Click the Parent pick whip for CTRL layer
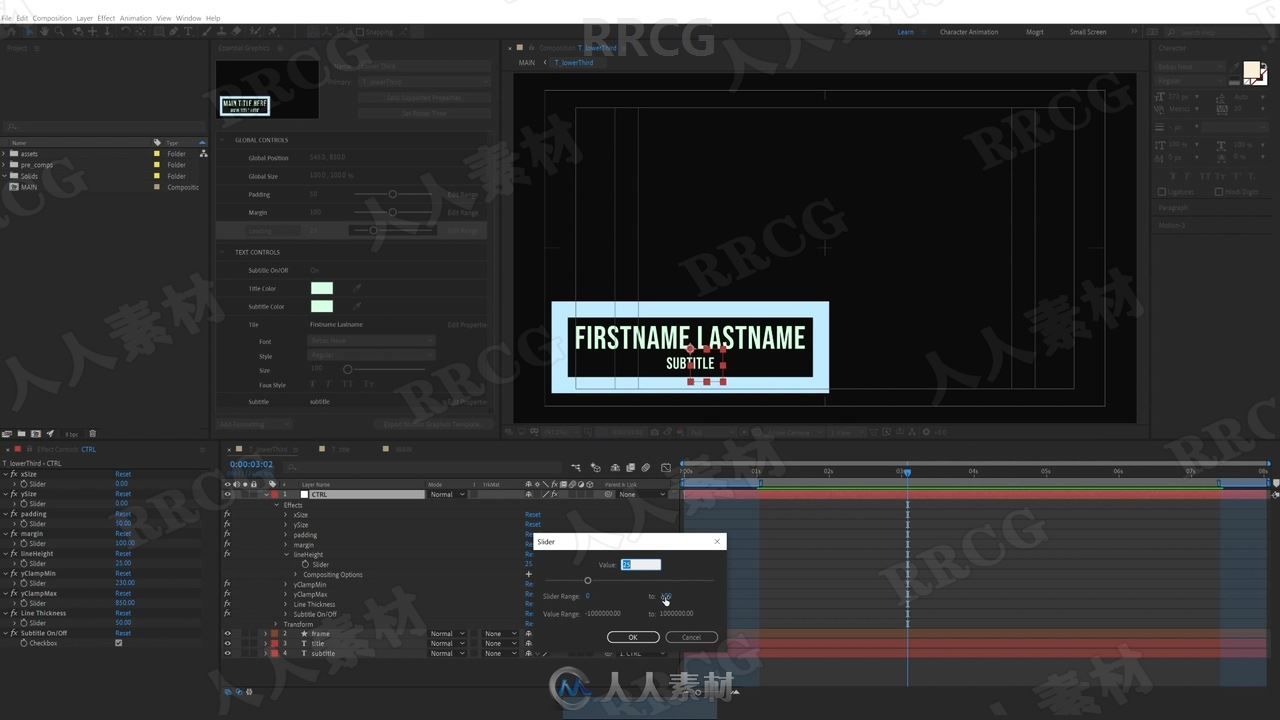This screenshot has height=720, width=1280. click(609, 494)
